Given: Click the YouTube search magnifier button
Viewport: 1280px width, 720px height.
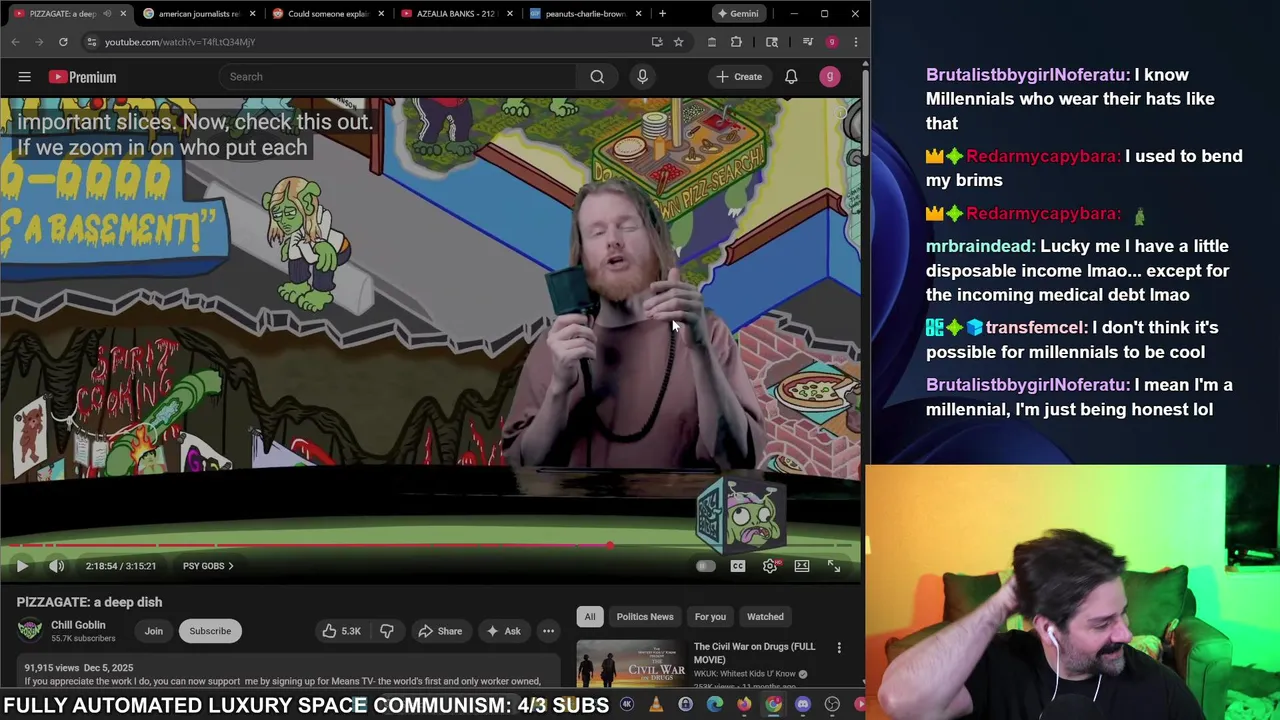Looking at the screenshot, I should (597, 77).
